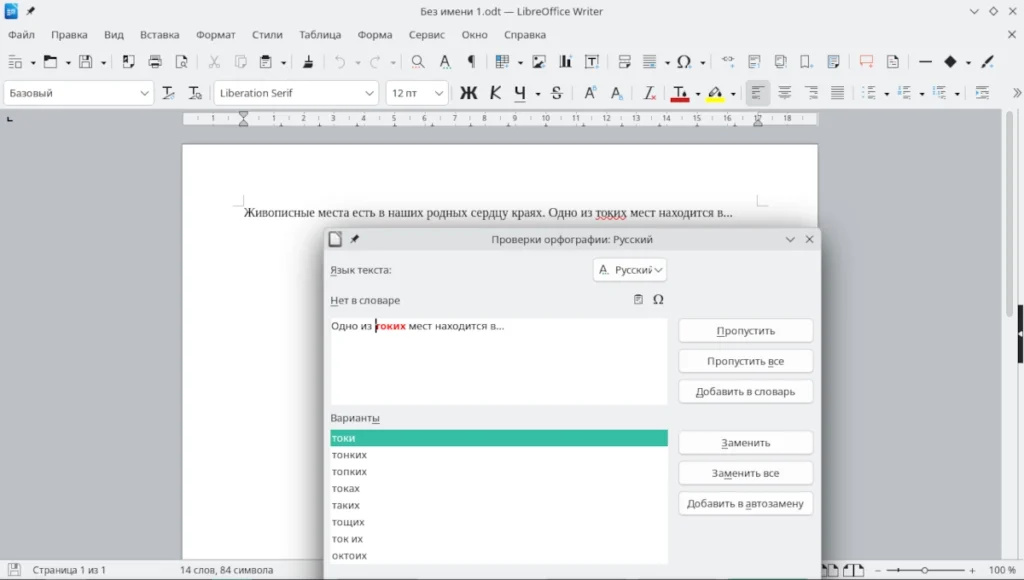Image resolution: width=1024 pixels, height=580 pixels.
Task: Click the Save document icon
Action: [86, 62]
